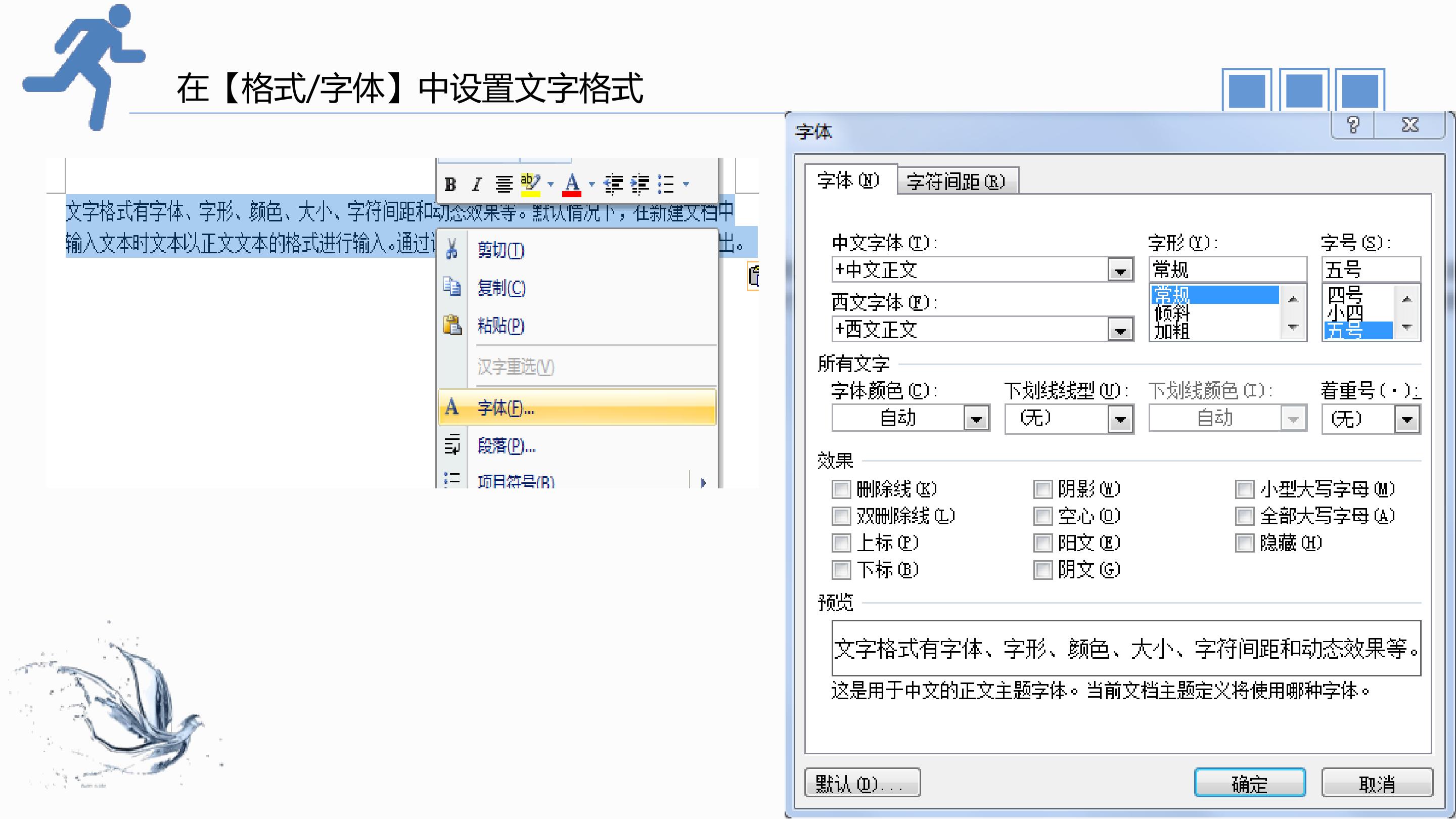Expand the 西文字体 dropdown

click(x=1120, y=330)
